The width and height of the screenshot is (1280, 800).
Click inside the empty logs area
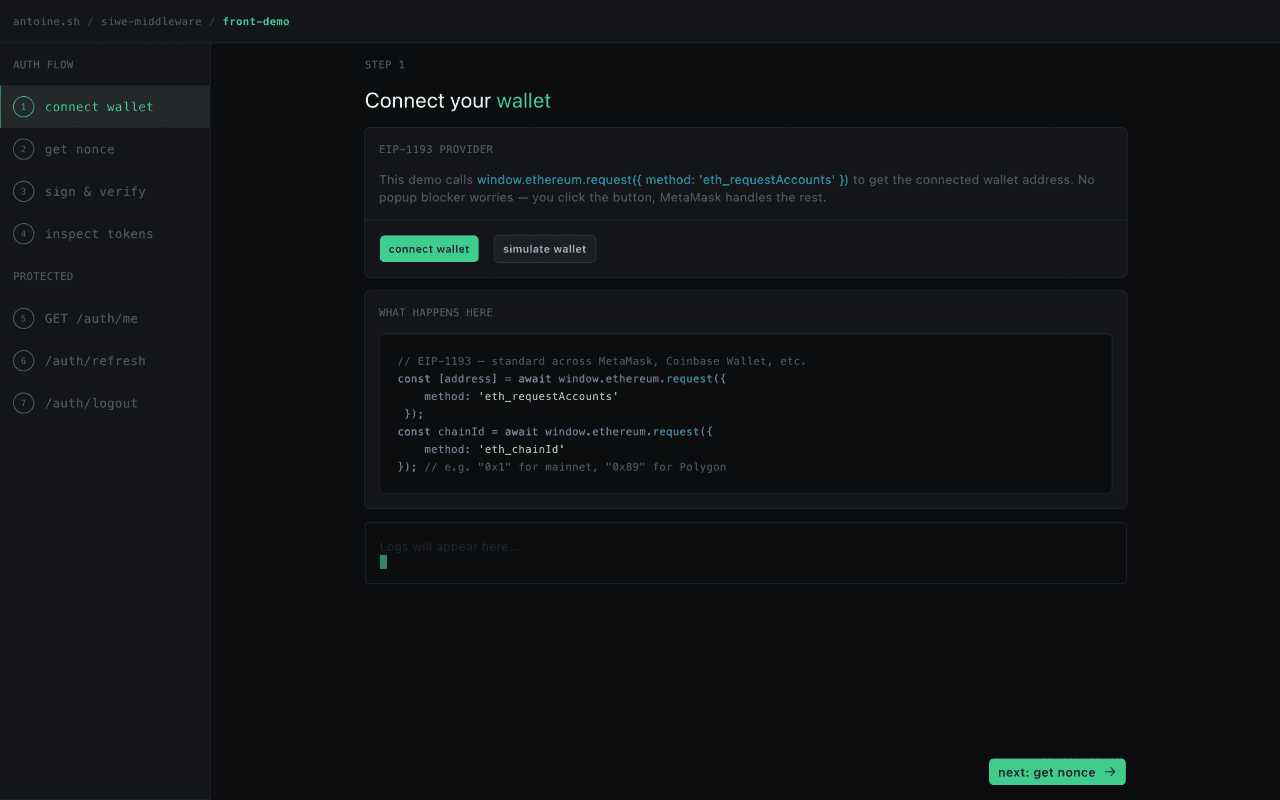tap(745, 552)
